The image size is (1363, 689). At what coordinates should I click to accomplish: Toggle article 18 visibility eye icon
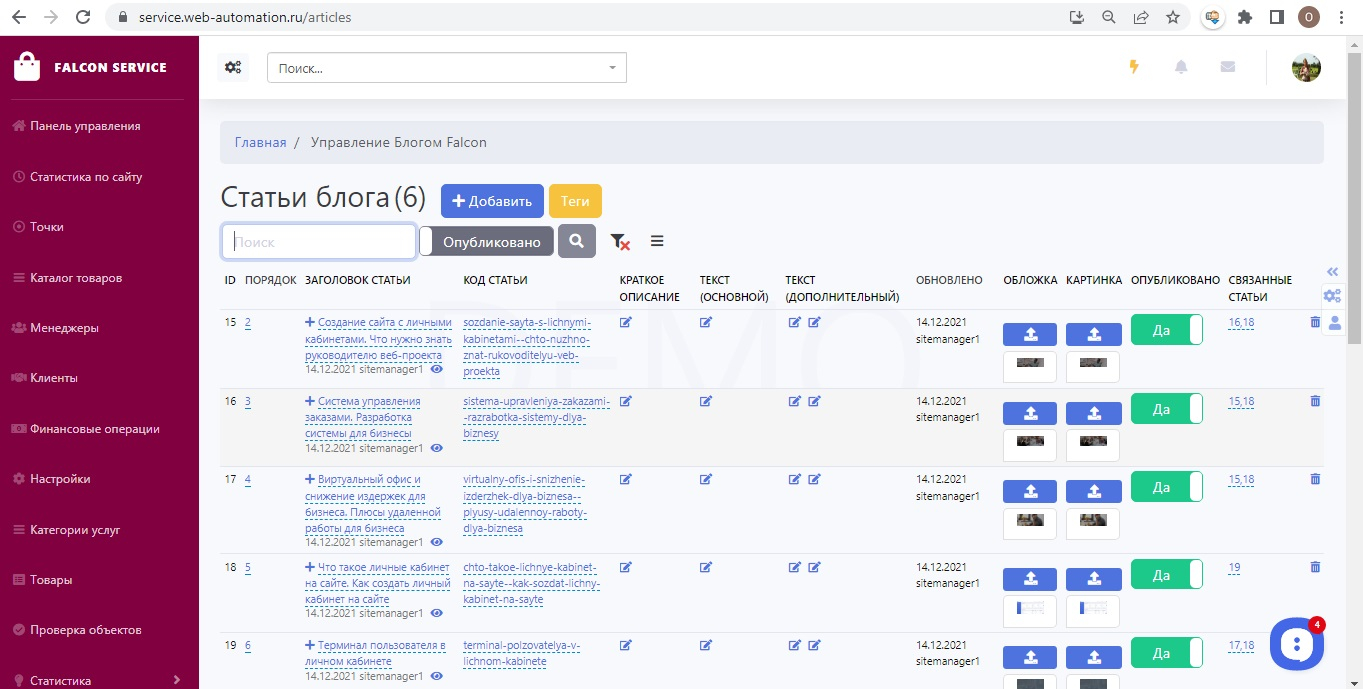pos(436,613)
